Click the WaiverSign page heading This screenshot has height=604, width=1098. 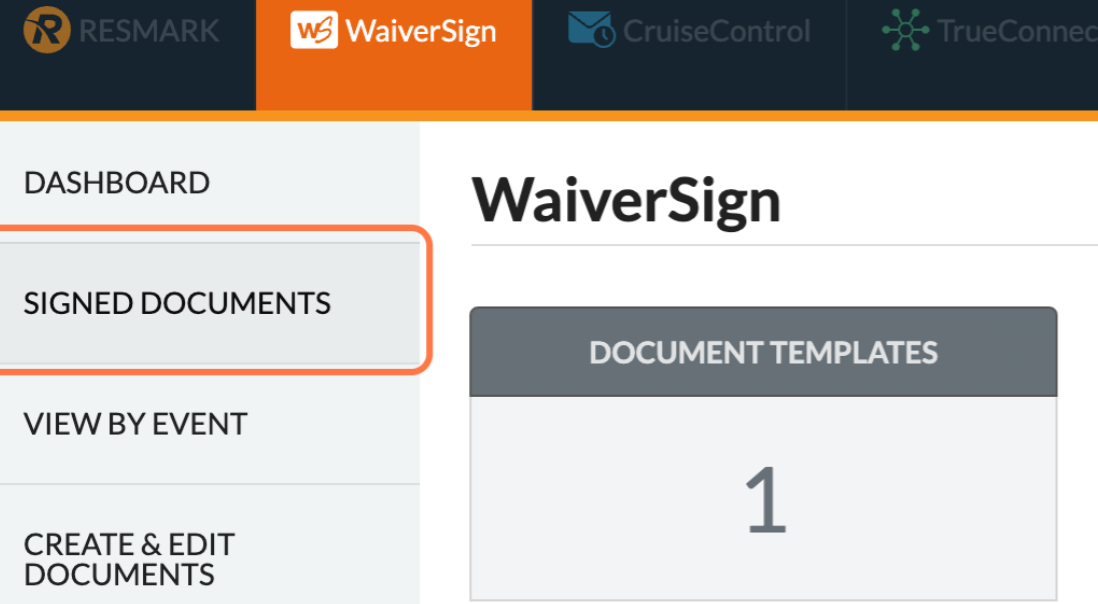(626, 199)
